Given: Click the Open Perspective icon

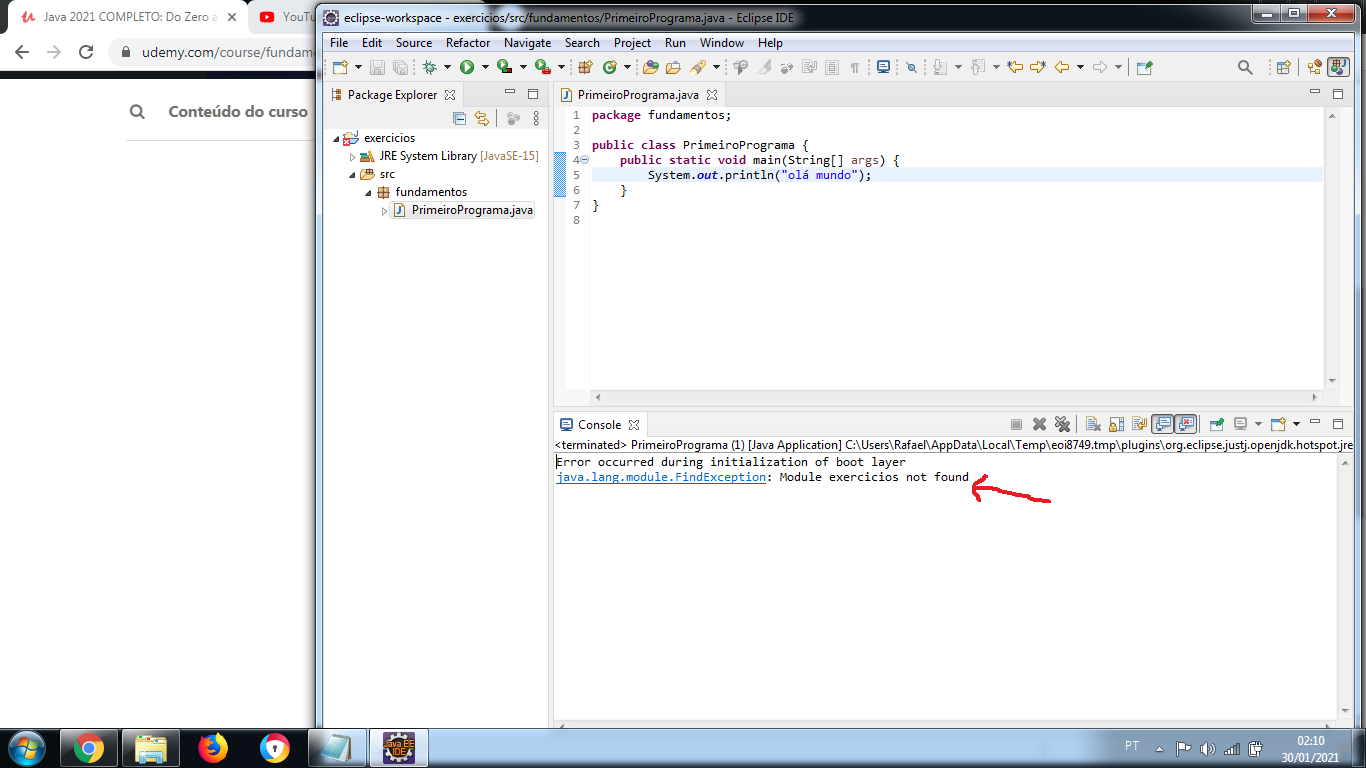Looking at the screenshot, I should point(1283,67).
